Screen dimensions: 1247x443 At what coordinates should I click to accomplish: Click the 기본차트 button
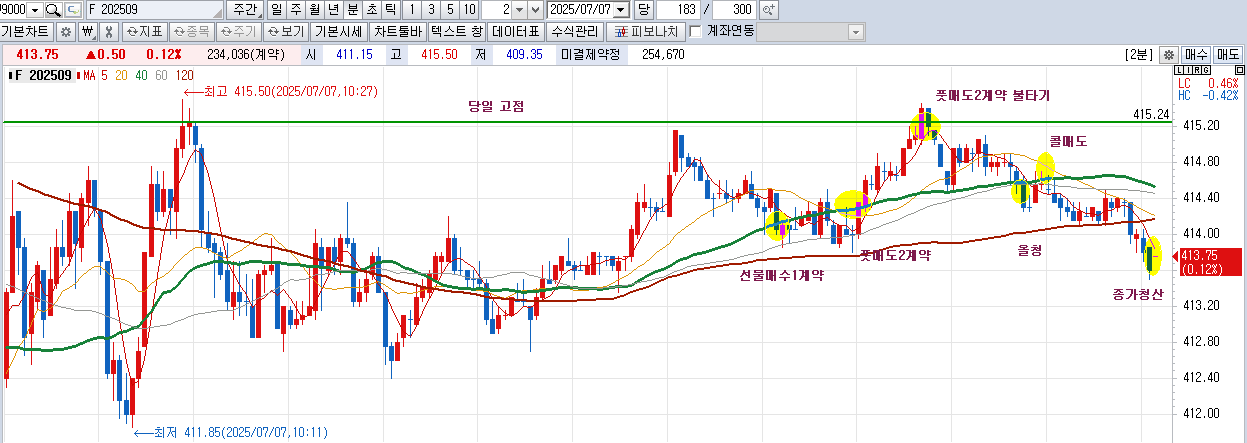coord(28,31)
